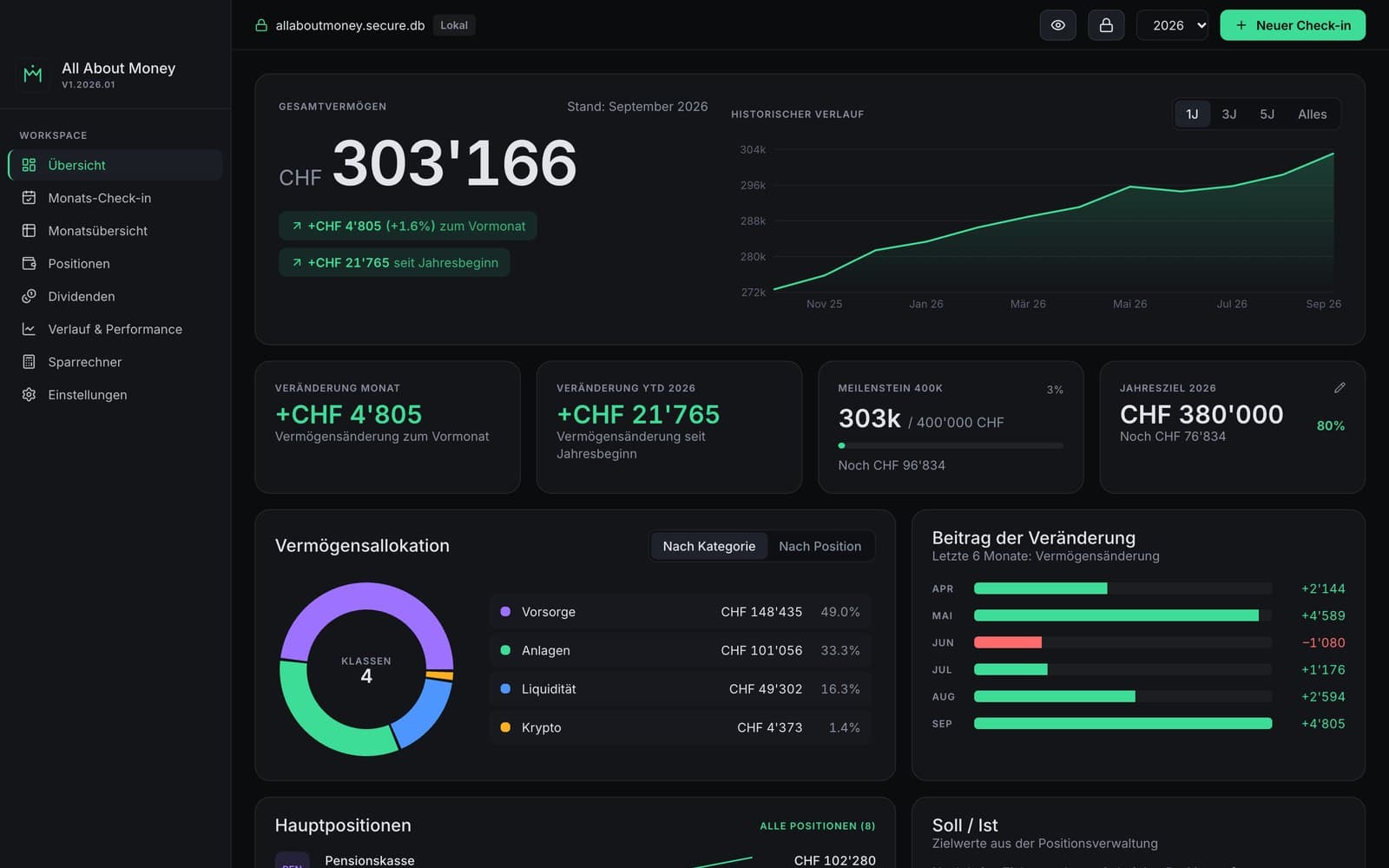
Task: Click the red JUN change bar
Action: coord(1007,642)
